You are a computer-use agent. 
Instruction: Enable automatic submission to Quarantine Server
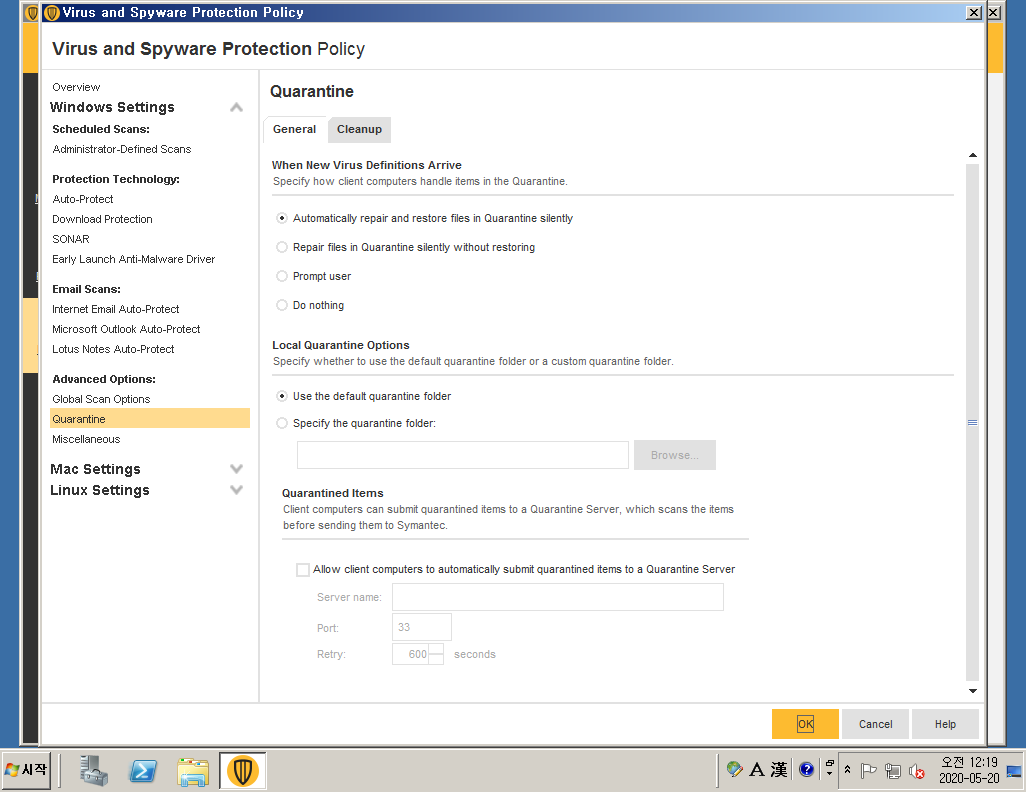click(303, 569)
